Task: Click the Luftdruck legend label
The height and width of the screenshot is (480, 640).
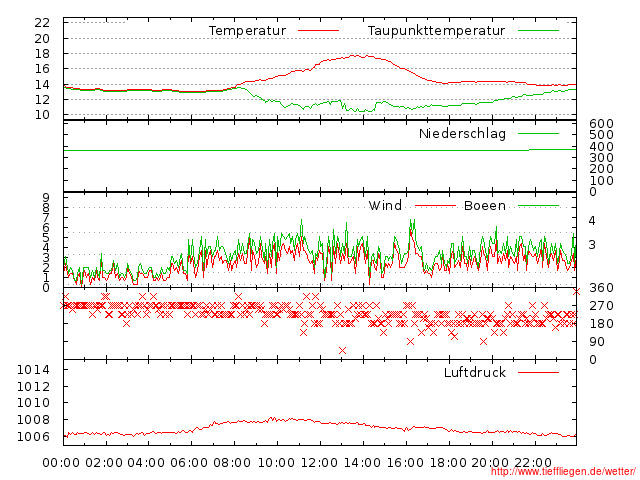Action: click(475, 372)
